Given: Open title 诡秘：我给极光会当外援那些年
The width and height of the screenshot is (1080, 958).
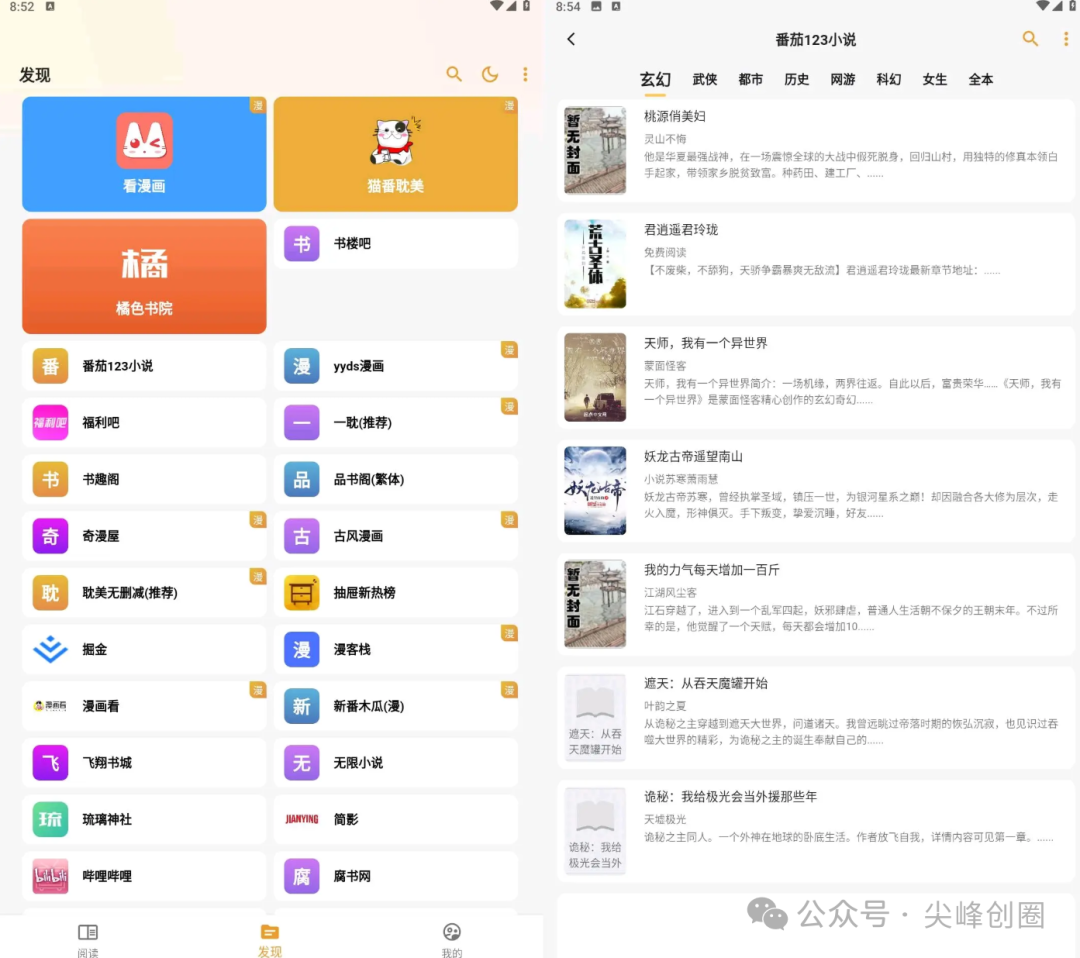Looking at the screenshot, I should point(730,797).
